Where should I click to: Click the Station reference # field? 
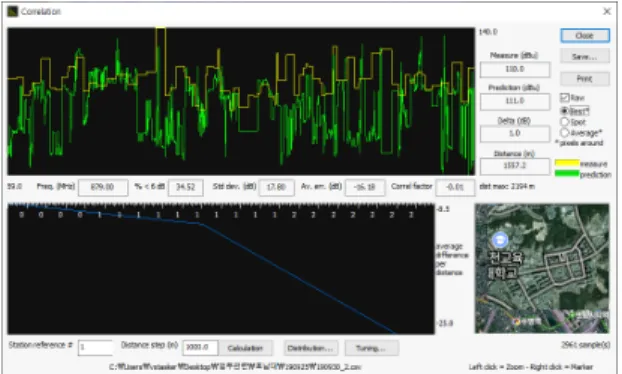pyautogui.click(x=95, y=348)
